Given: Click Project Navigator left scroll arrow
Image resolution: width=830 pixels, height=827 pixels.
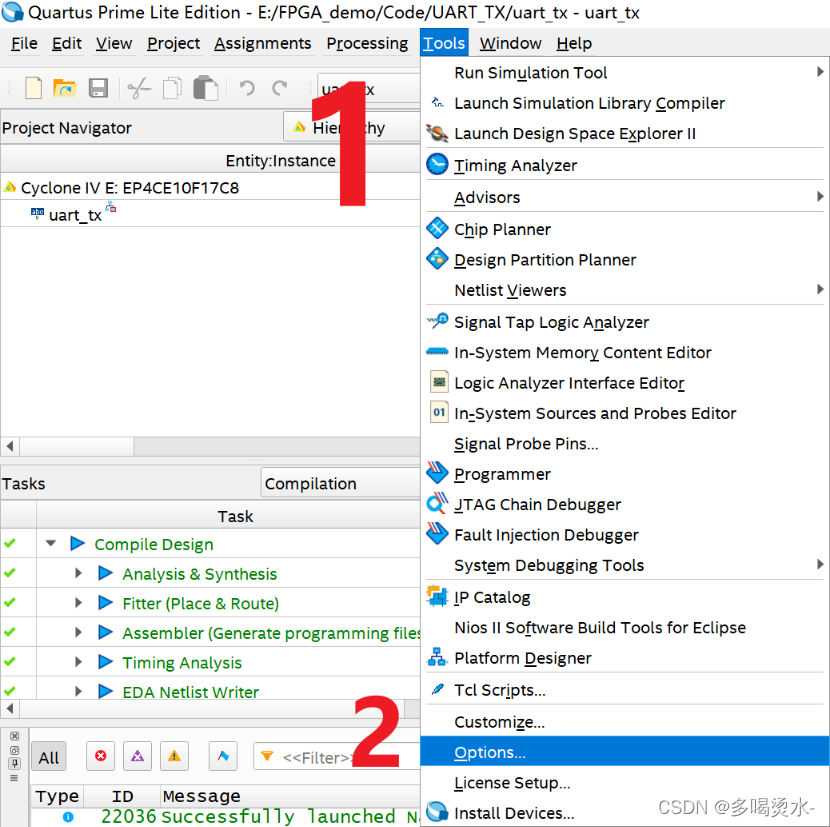Looking at the screenshot, I should [10, 446].
